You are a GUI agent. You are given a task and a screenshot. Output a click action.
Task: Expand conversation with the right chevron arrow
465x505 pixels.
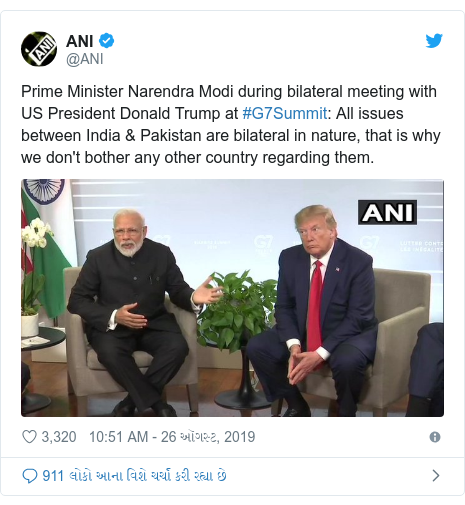pos(436,476)
